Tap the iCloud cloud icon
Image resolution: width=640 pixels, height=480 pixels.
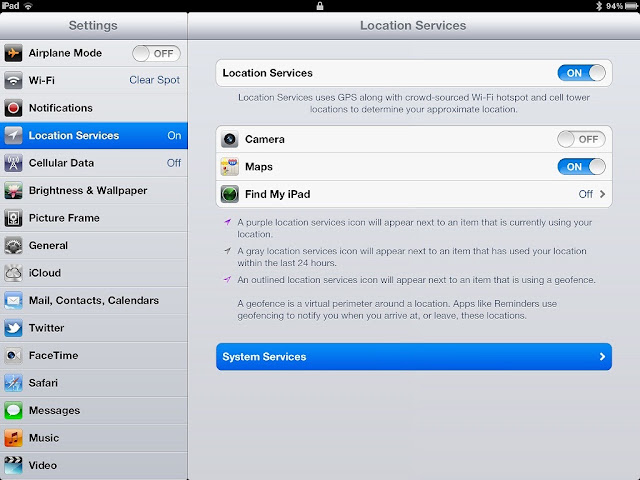coord(13,273)
